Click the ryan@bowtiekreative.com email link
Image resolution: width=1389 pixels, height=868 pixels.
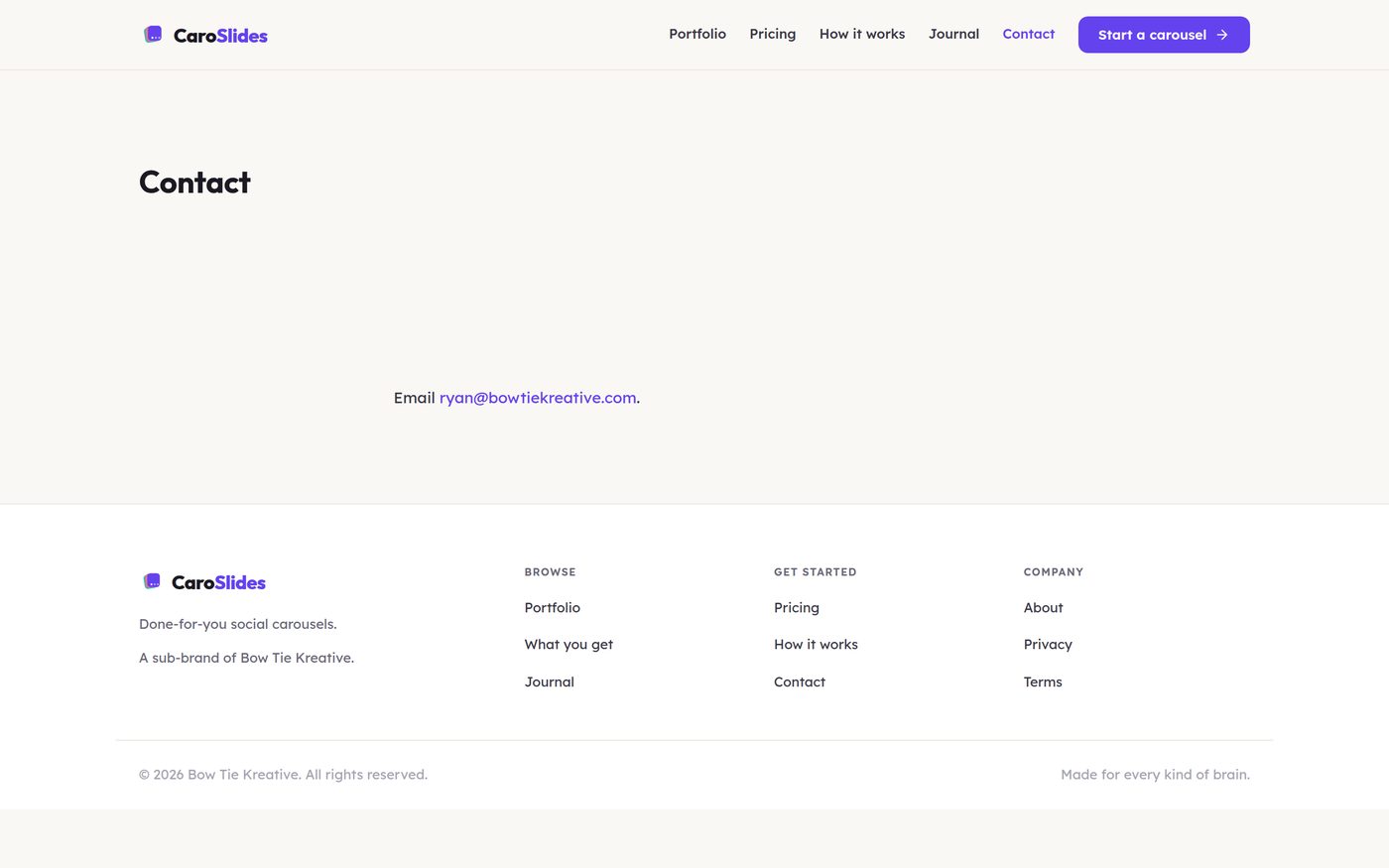pyautogui.click(x=538, y=398)
